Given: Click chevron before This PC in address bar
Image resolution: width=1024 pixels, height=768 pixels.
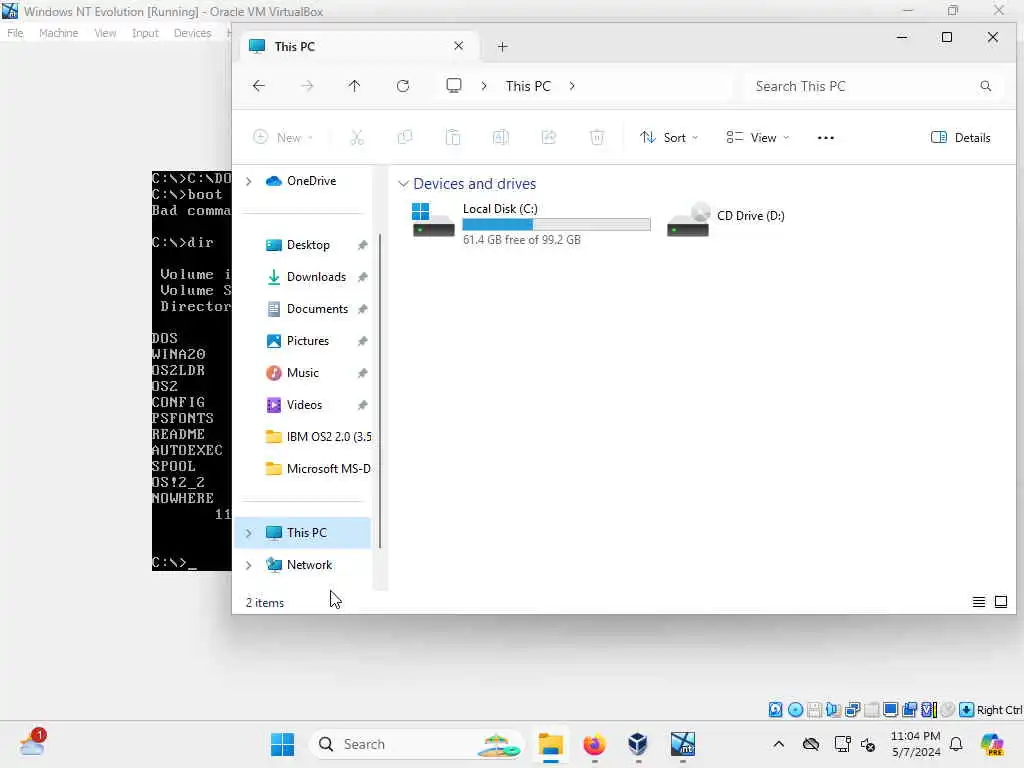Looking at the screenshot, I should (484, 86).
